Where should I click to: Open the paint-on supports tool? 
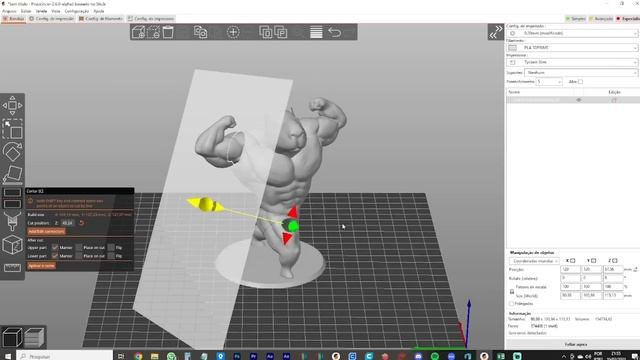(12, 221)
